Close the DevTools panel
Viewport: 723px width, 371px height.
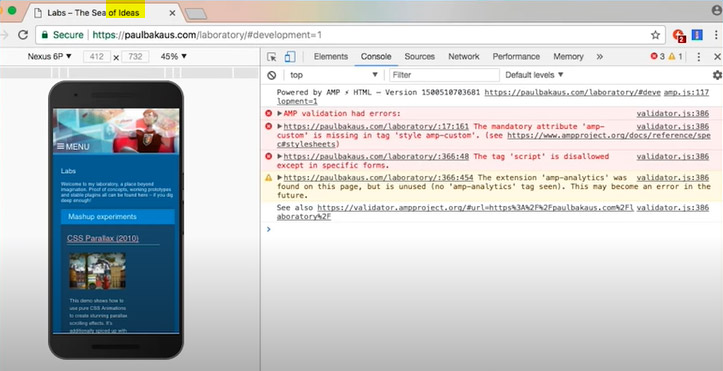tap(717, 57)
